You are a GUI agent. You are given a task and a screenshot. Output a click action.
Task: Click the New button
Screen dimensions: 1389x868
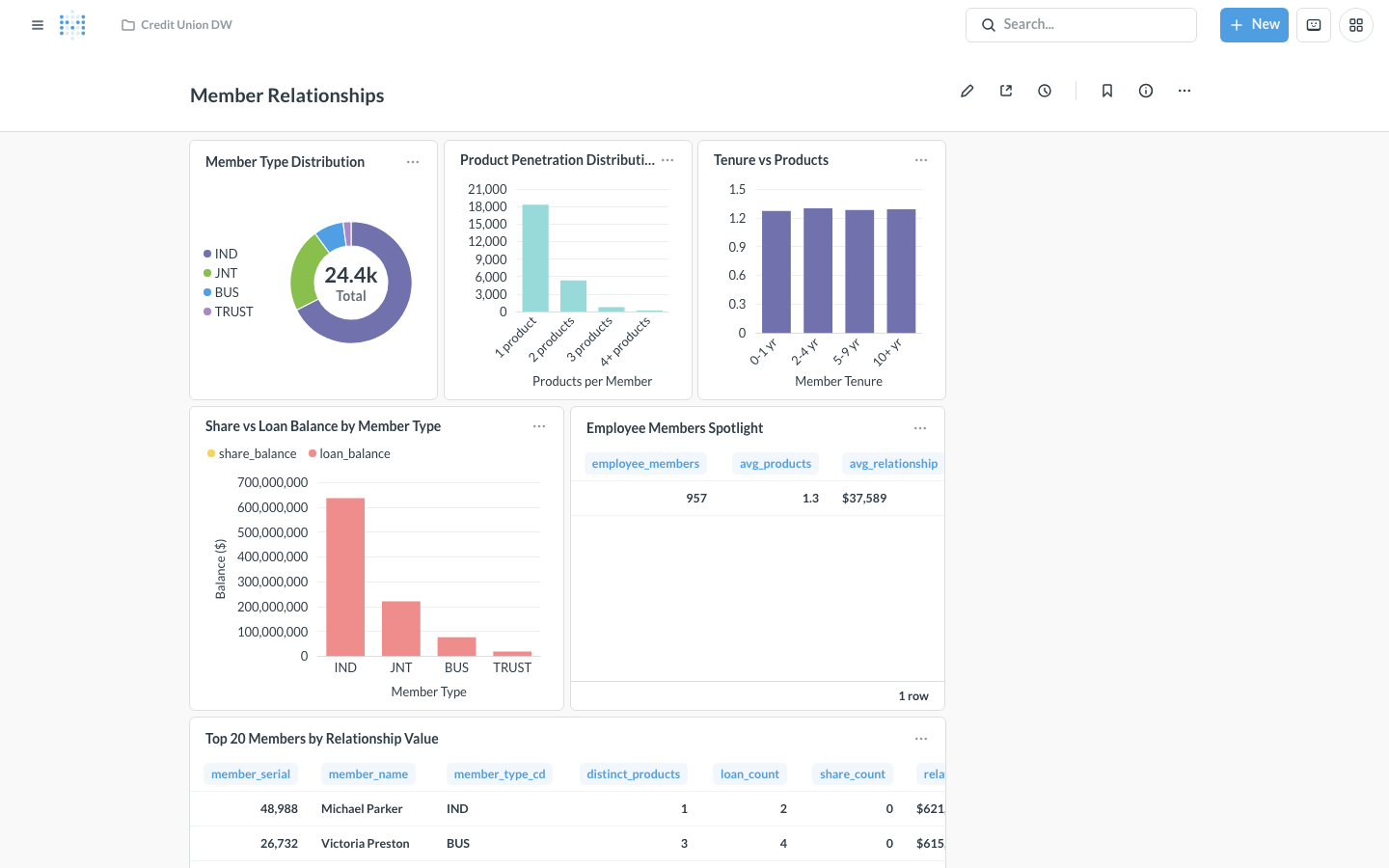(1254, 25)
